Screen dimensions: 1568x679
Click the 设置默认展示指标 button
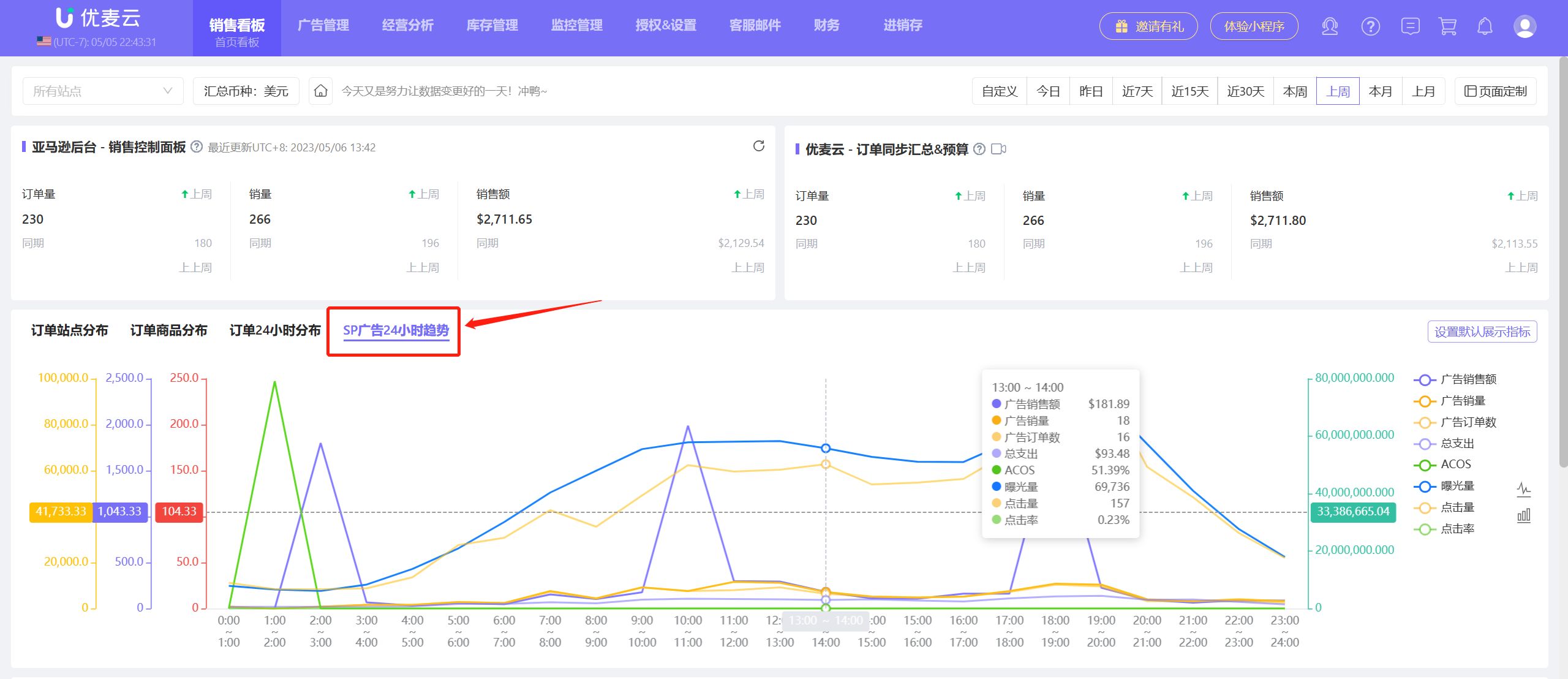pyautogui.click(x=1483, y=331)
